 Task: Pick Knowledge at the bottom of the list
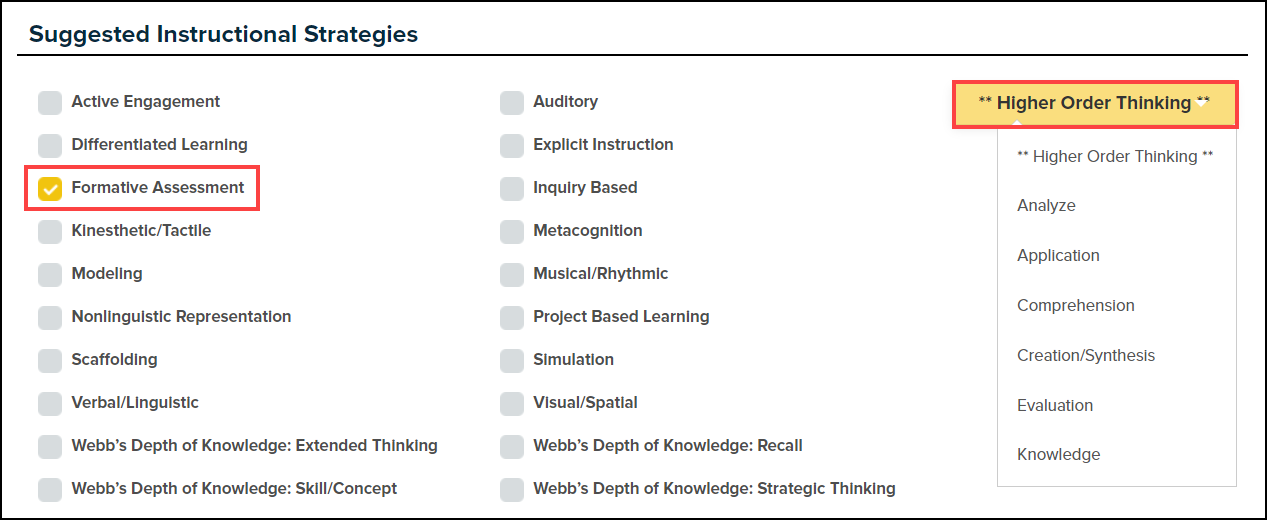(1058, 455)
